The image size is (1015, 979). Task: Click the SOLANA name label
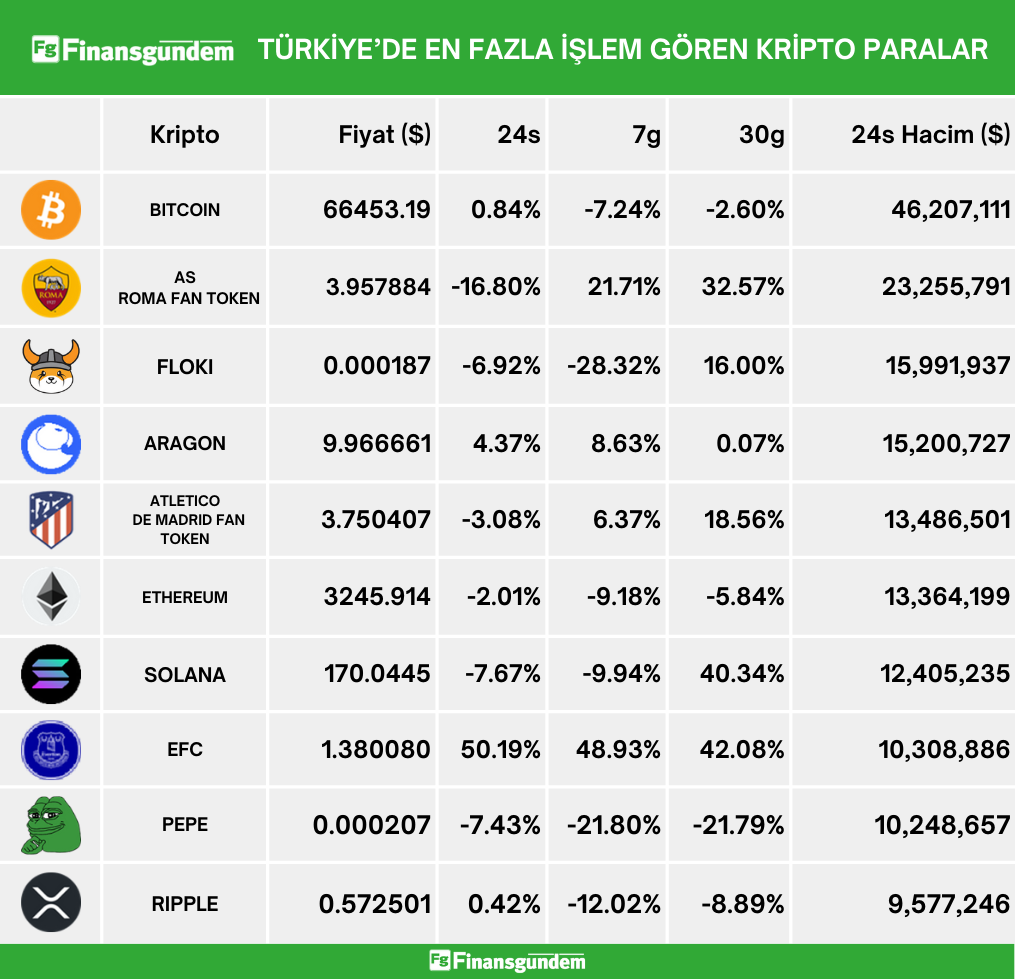(x=185, y=675)
